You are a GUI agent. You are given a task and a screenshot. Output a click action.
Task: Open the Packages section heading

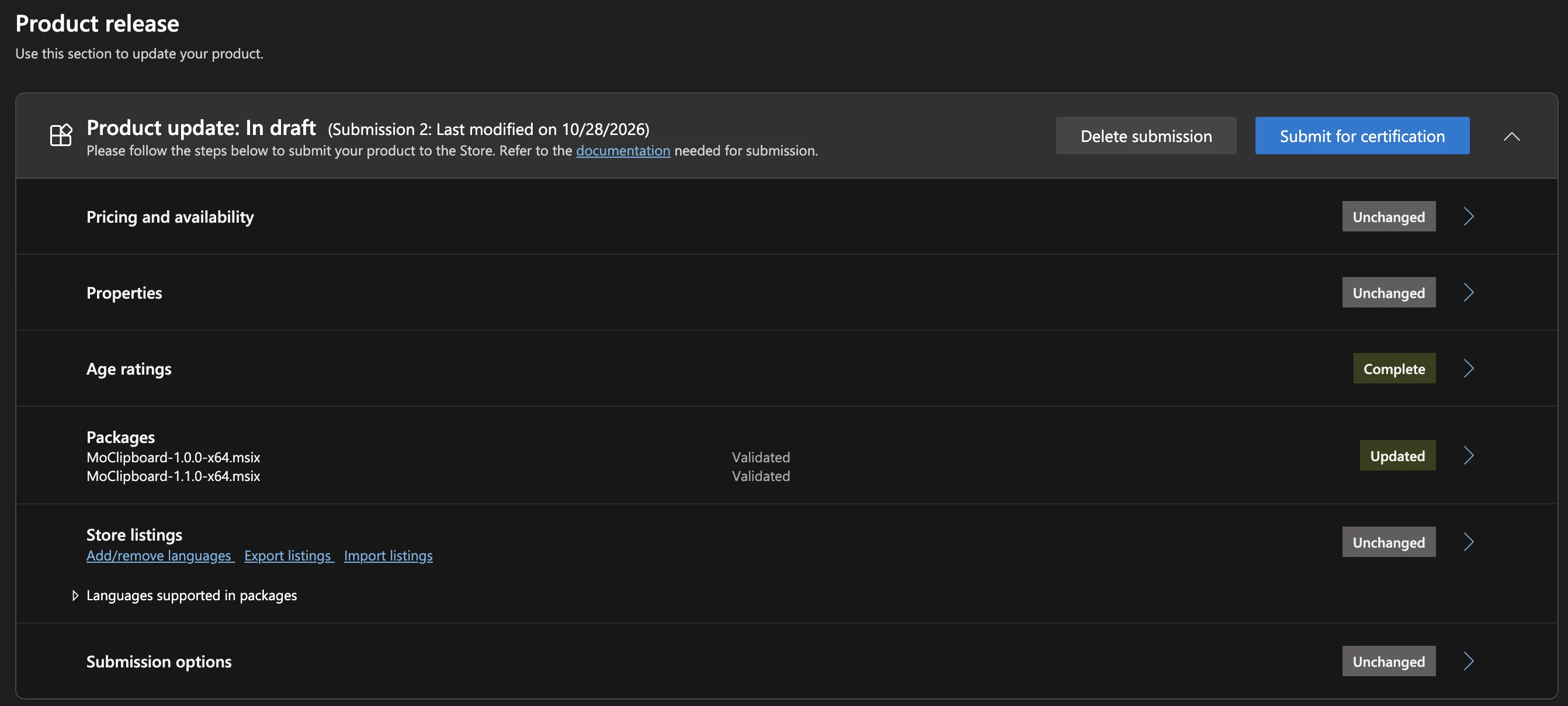120,437
